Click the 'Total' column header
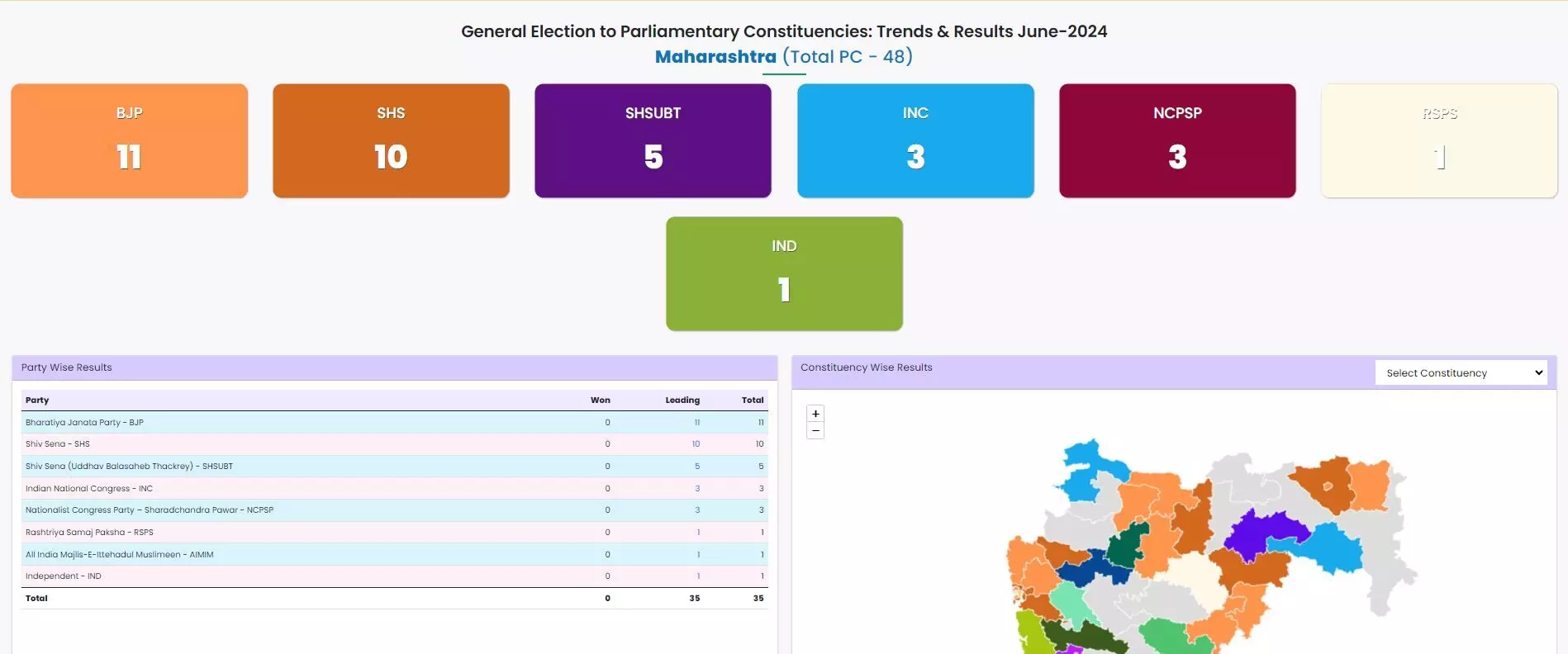This screenshot has width=1568, height=654. pos(753,400)
